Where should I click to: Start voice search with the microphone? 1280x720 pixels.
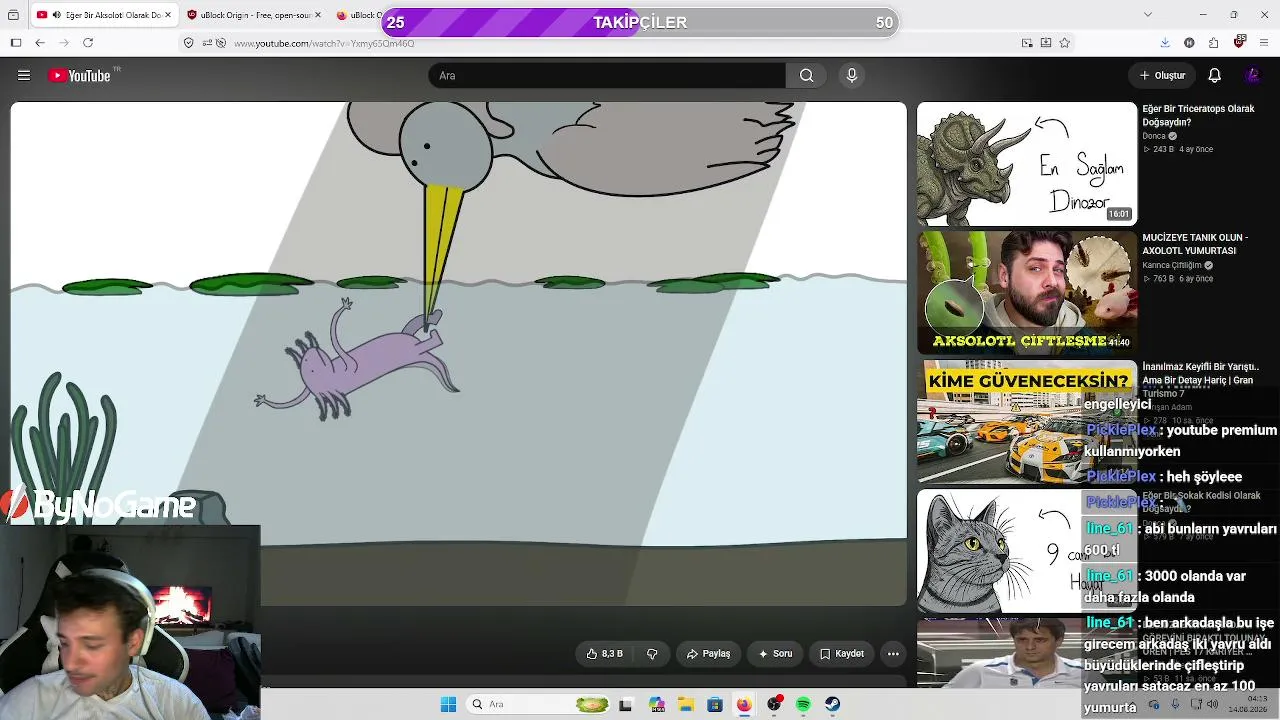point(852,75)
